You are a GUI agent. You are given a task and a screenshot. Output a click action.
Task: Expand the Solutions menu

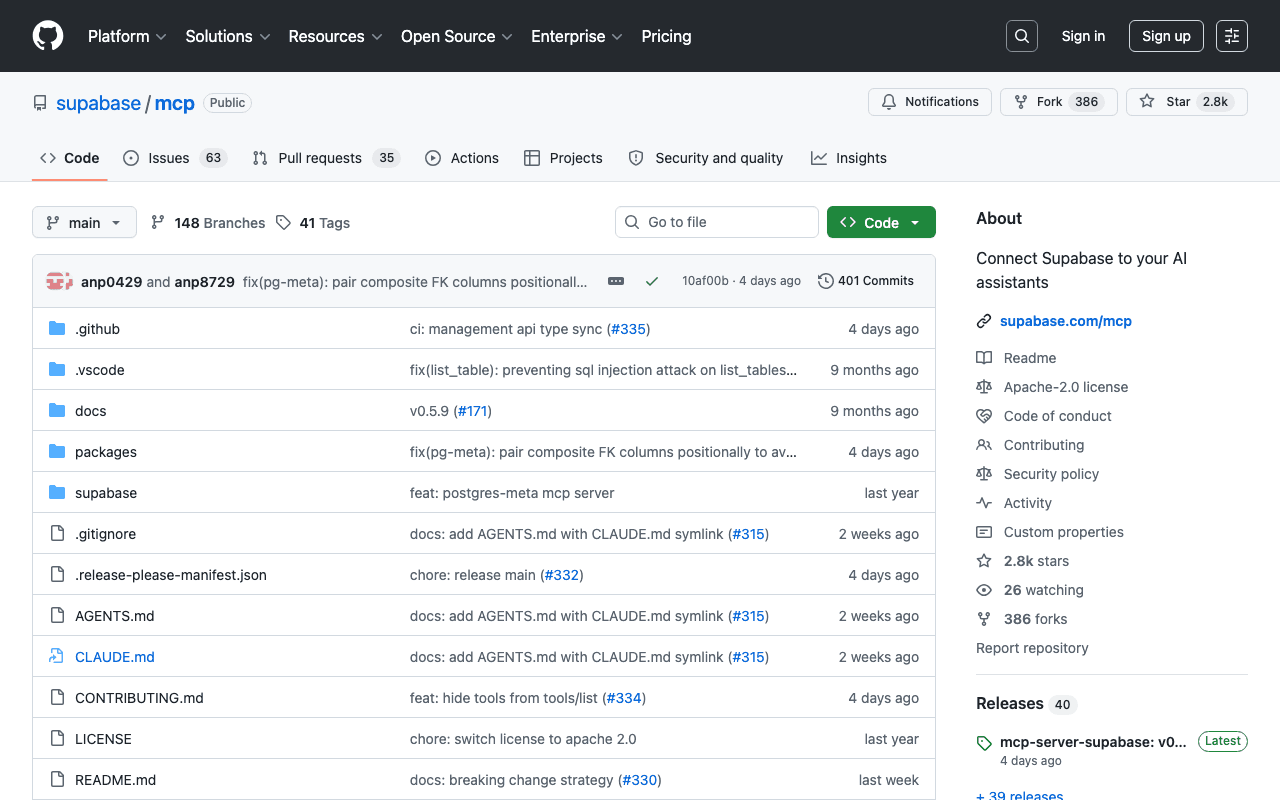pos(228,36)
